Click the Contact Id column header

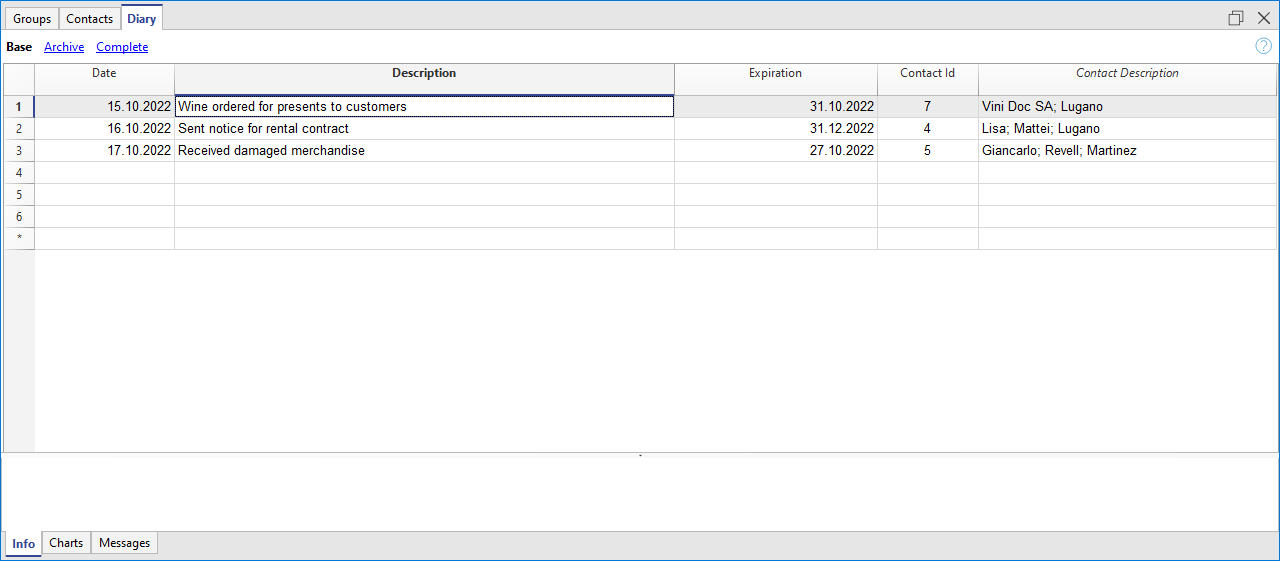[x=927, y=73]
